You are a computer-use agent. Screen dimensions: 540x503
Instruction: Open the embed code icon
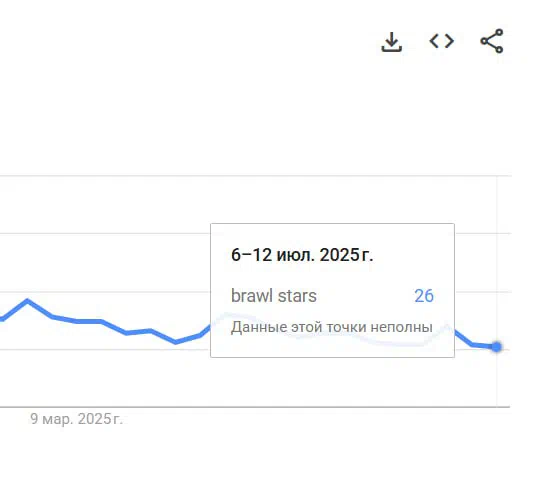pyautogui.click(x=442, y=41)
